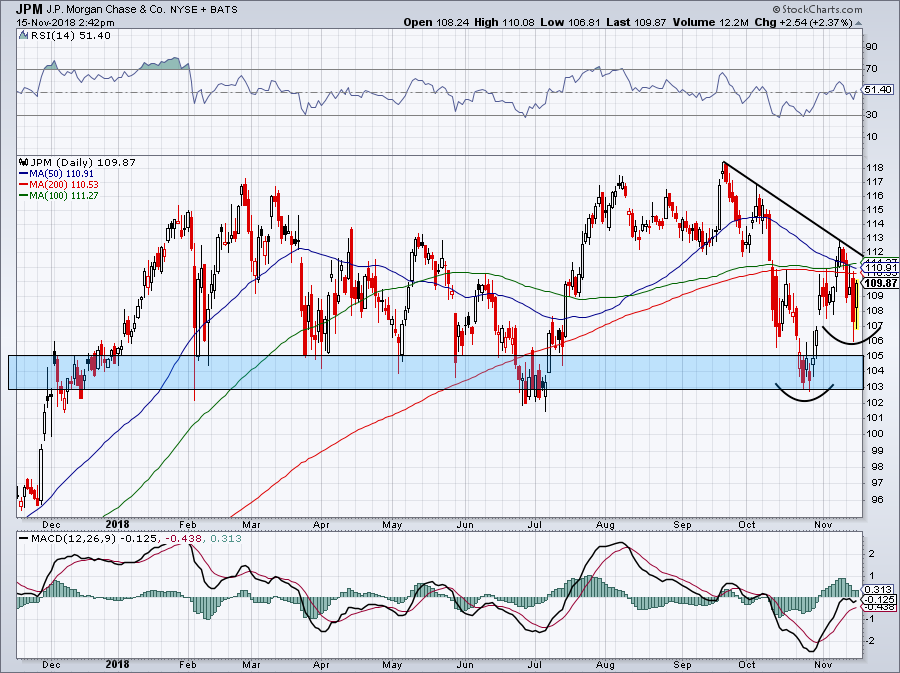900x673 pixels.
Task: Click the High 110.08 value
Action: tap(504, 22)
